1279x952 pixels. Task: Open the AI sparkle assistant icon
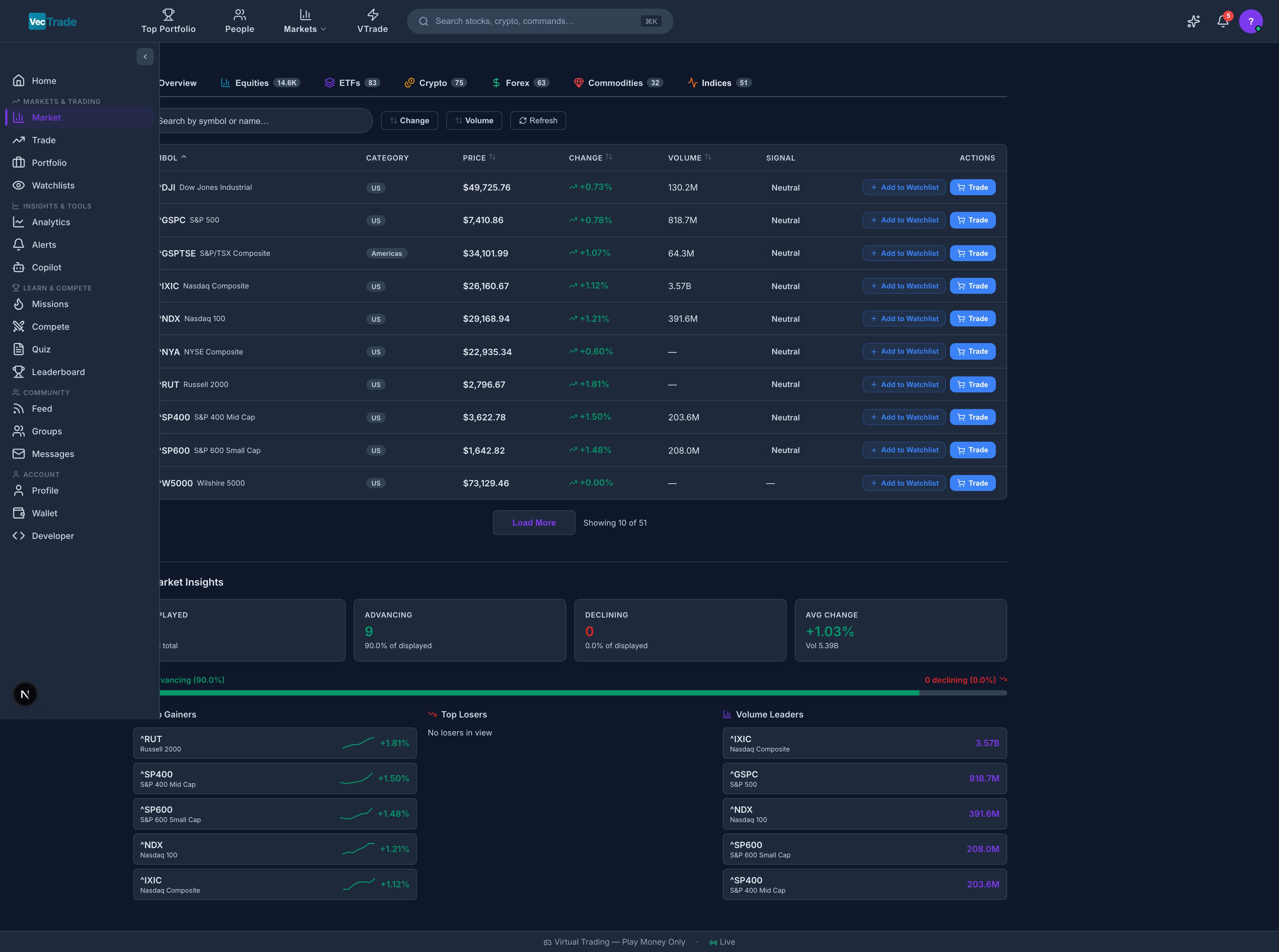click(1193, 21)
